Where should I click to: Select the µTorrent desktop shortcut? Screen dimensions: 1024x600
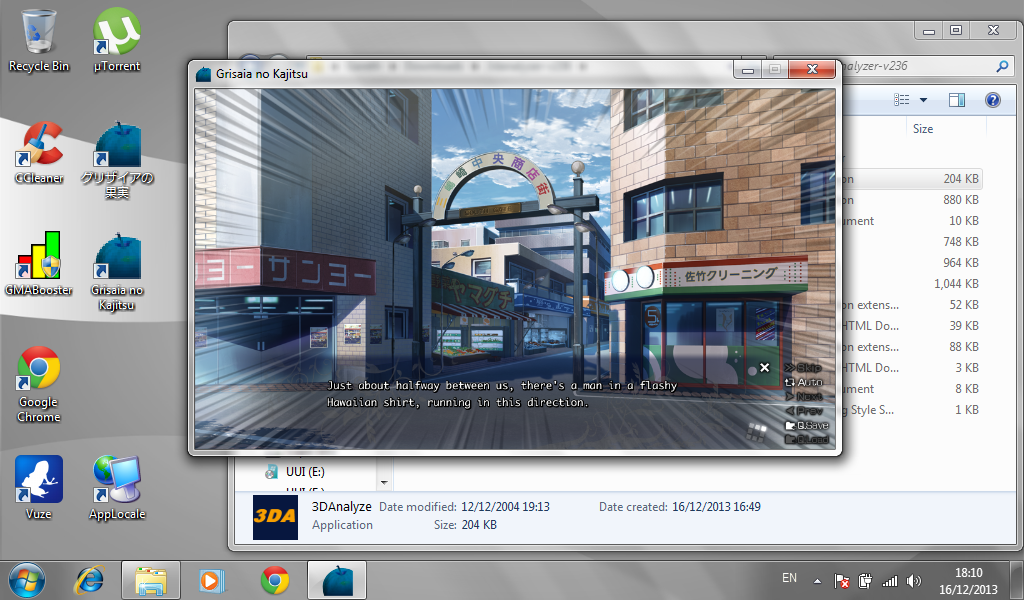coord(117,40)
